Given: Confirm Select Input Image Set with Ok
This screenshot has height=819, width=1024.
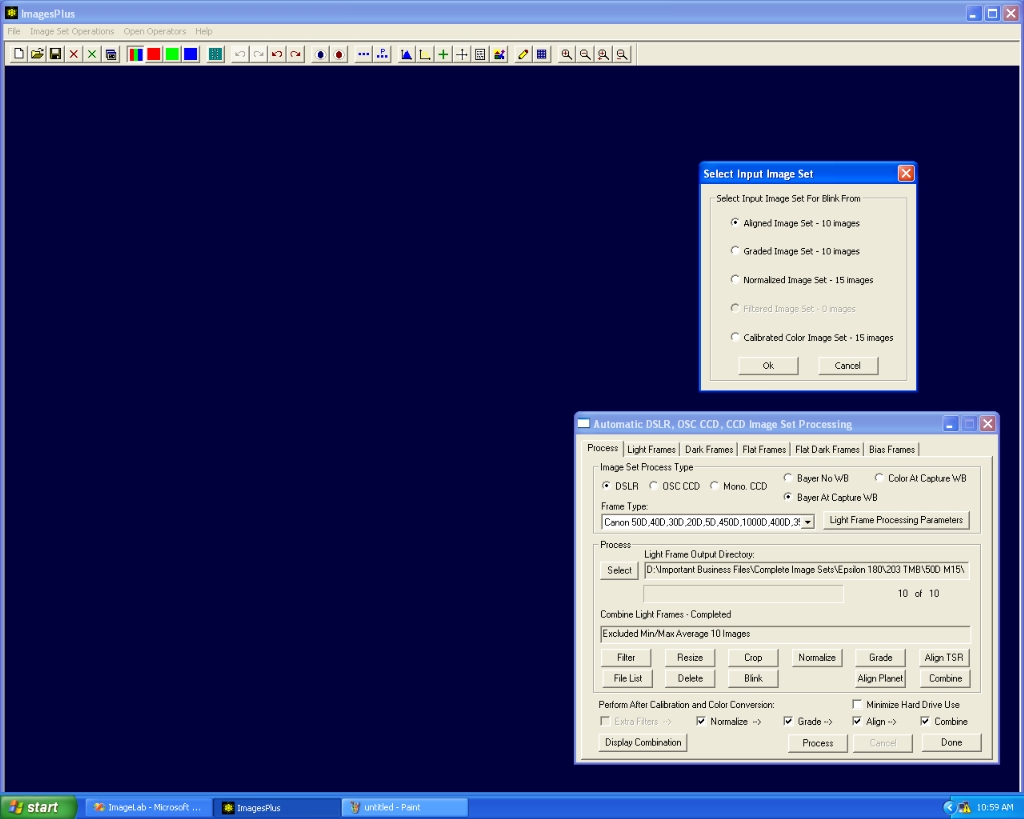Looking at the screenshot, I should 768,366.
